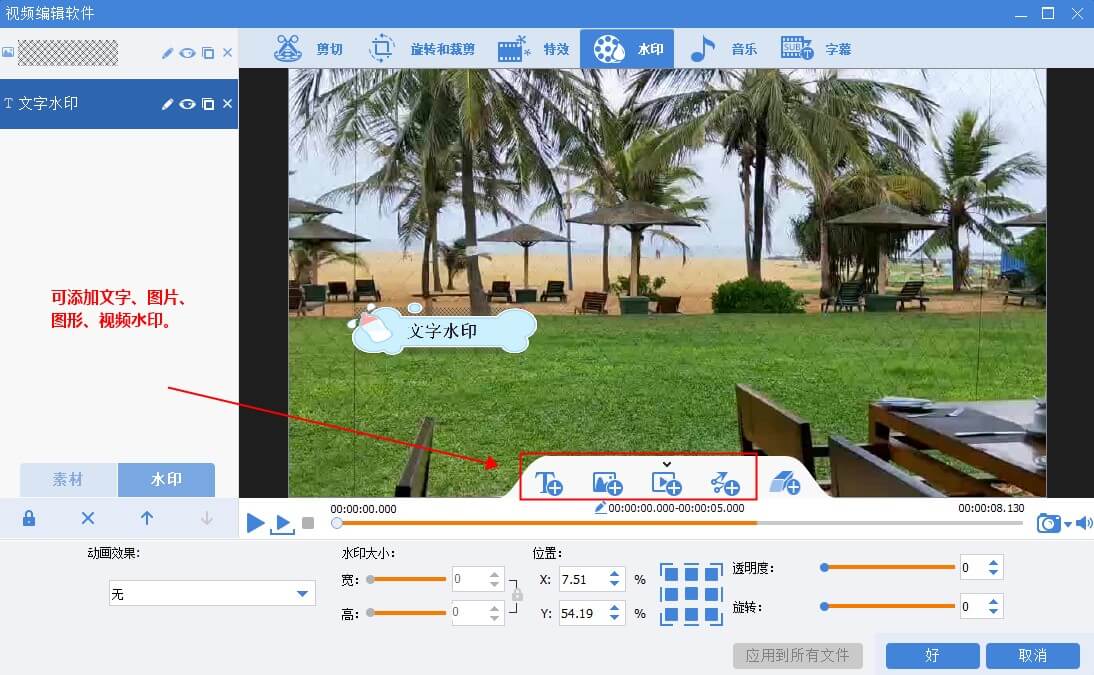
Task: Adjust the 透明度 transparency slider
Action: tap(888, 568)
